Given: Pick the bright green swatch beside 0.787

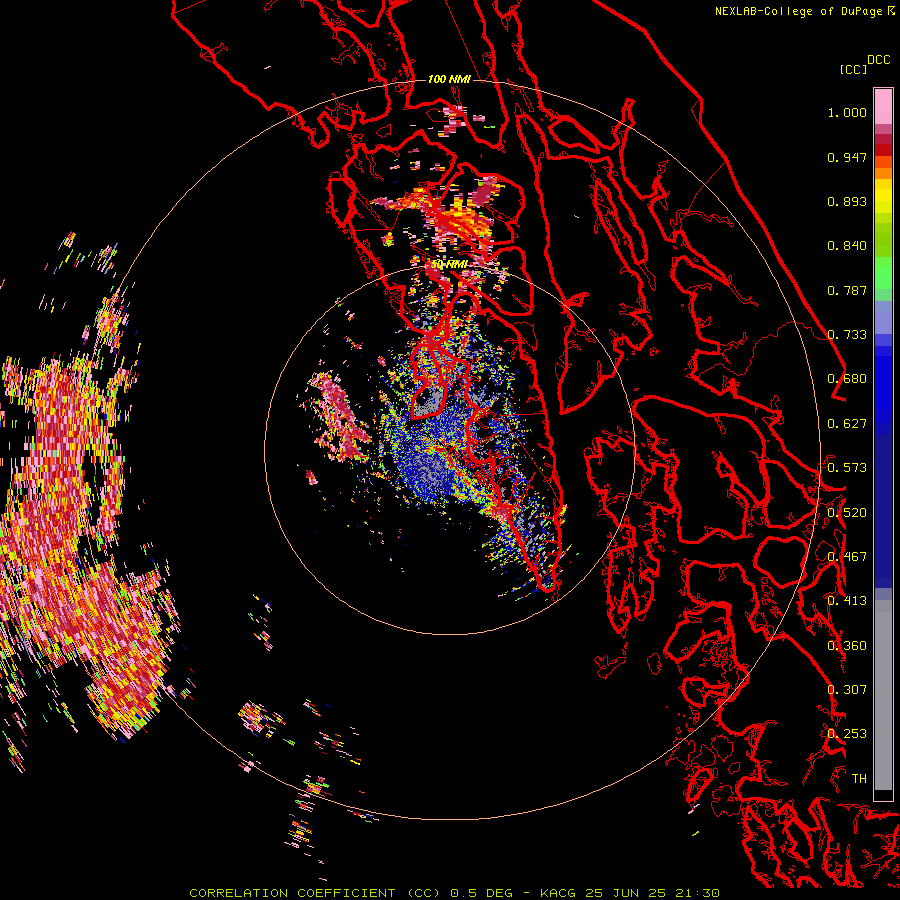Looking at the screenshot, I should pos(883,276).
